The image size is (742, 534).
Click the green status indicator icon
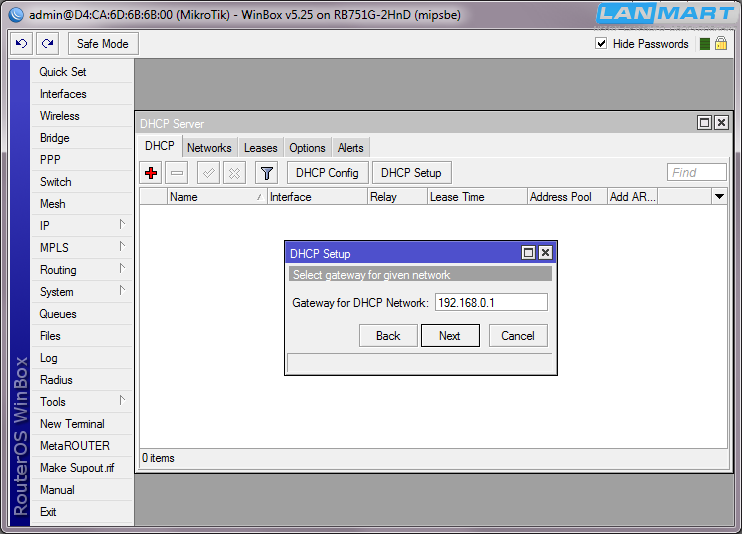click(705, 44)
